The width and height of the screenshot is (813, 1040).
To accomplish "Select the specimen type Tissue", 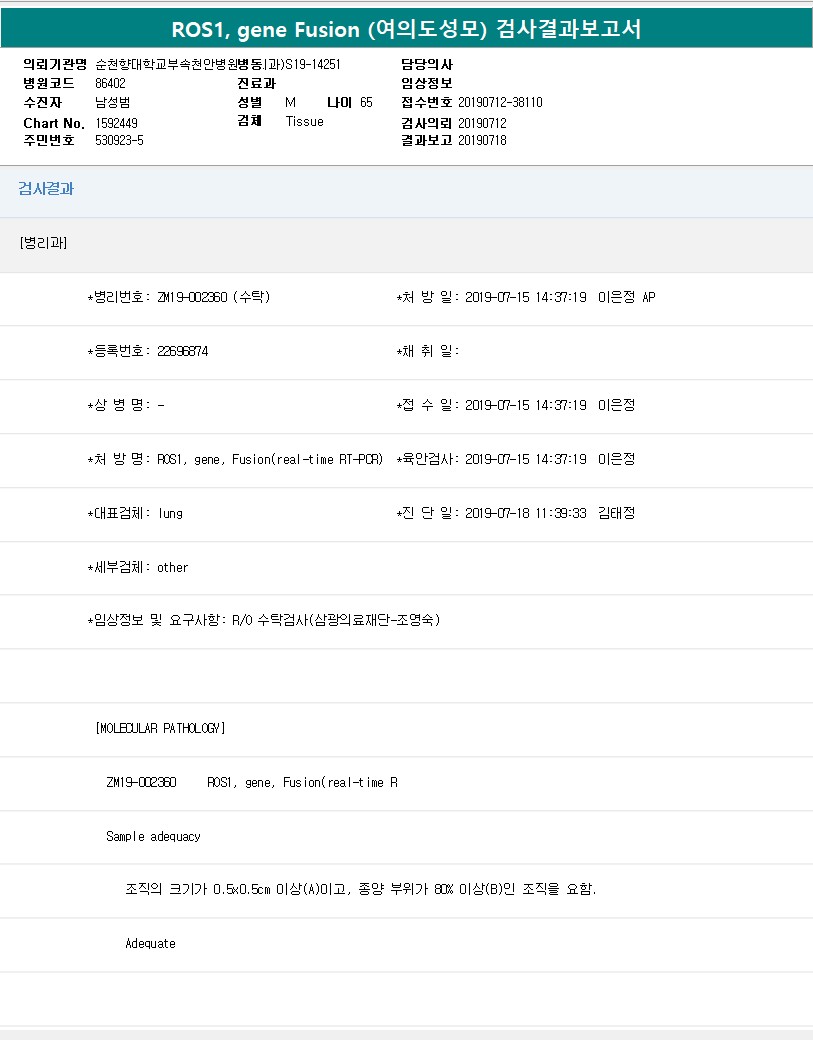I will coord(304,121).
